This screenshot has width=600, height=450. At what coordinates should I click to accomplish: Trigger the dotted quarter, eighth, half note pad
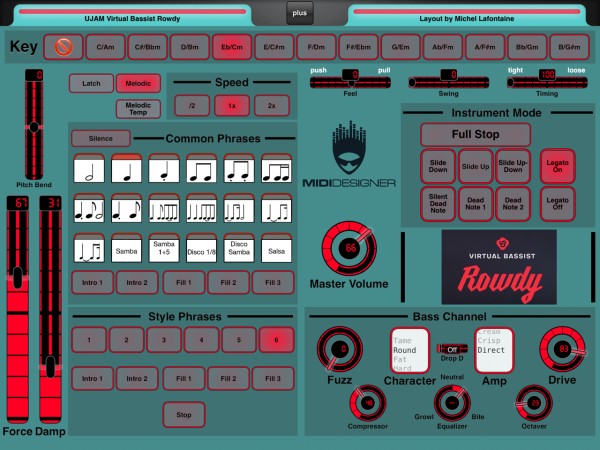coord(89,209)
